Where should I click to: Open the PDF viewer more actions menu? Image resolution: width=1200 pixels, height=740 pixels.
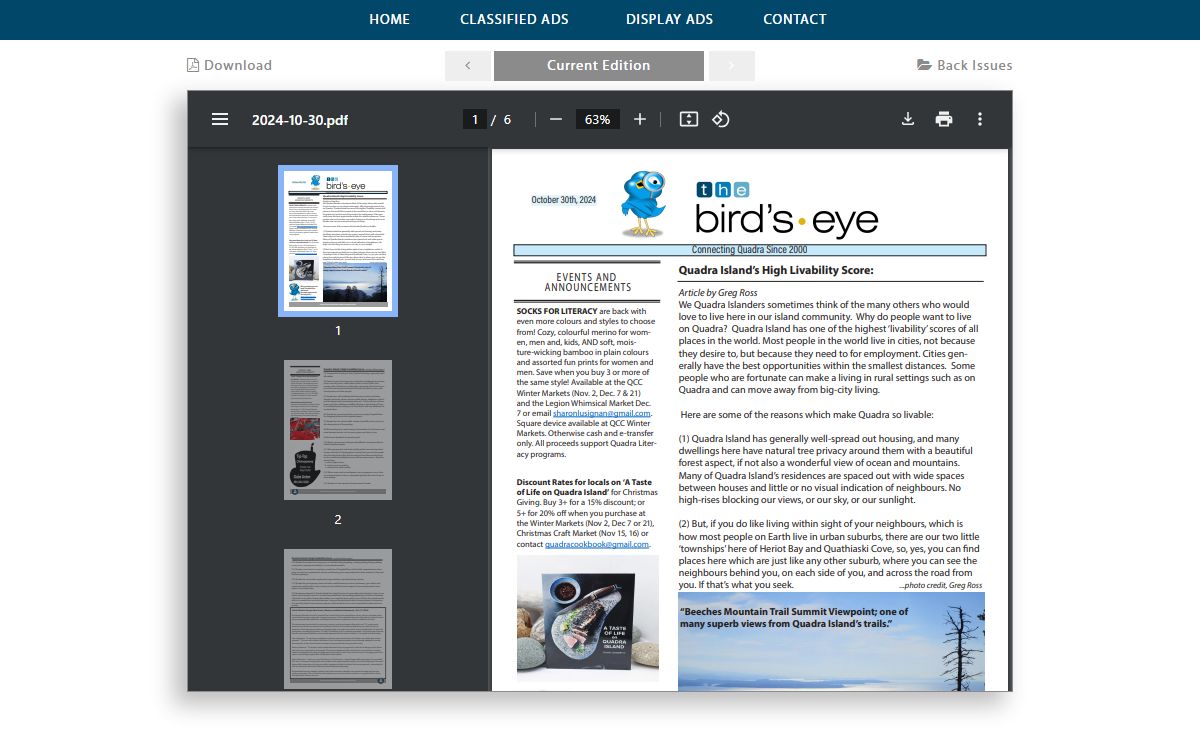980,119
